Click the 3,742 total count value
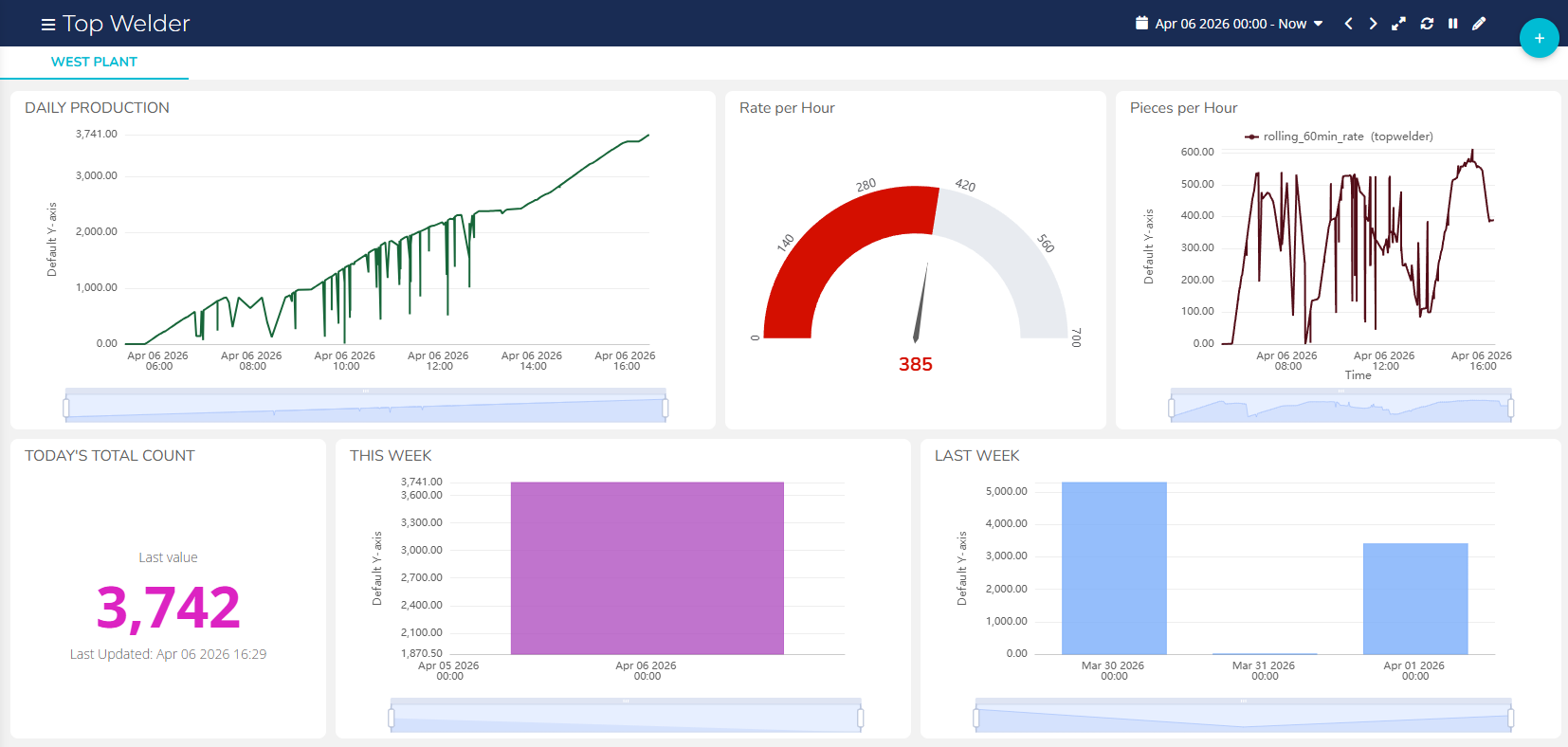 click(169, 608)
